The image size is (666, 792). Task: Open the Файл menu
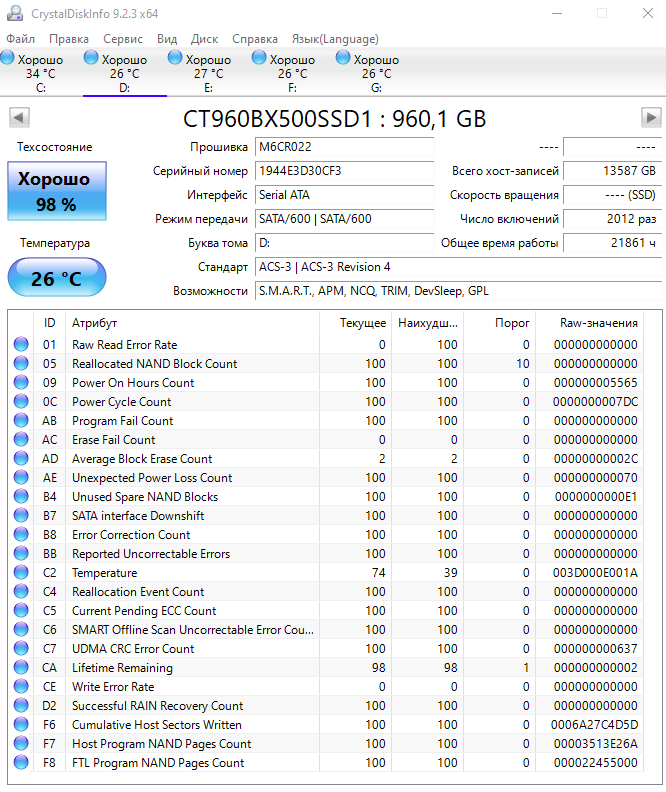pos(20,39)
